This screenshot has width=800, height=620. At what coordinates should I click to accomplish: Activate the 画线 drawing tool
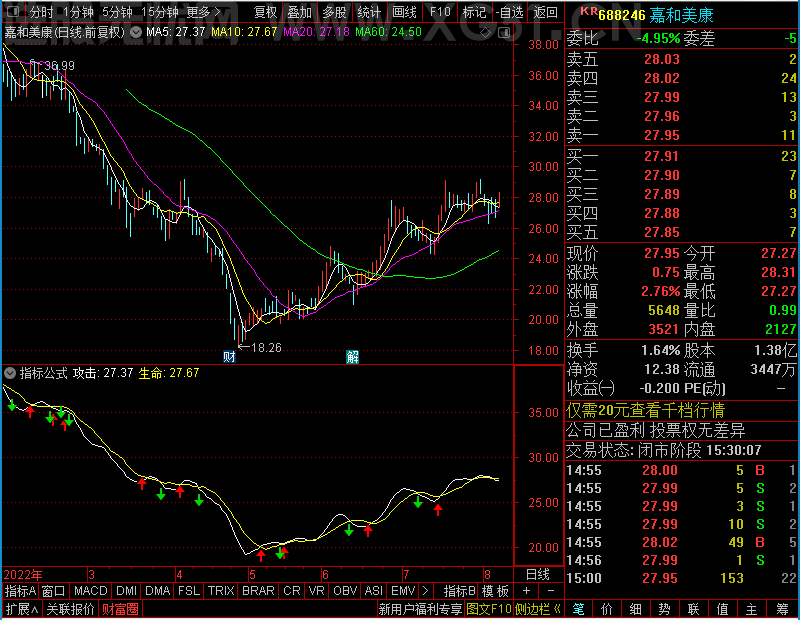[x=404, y=12]
